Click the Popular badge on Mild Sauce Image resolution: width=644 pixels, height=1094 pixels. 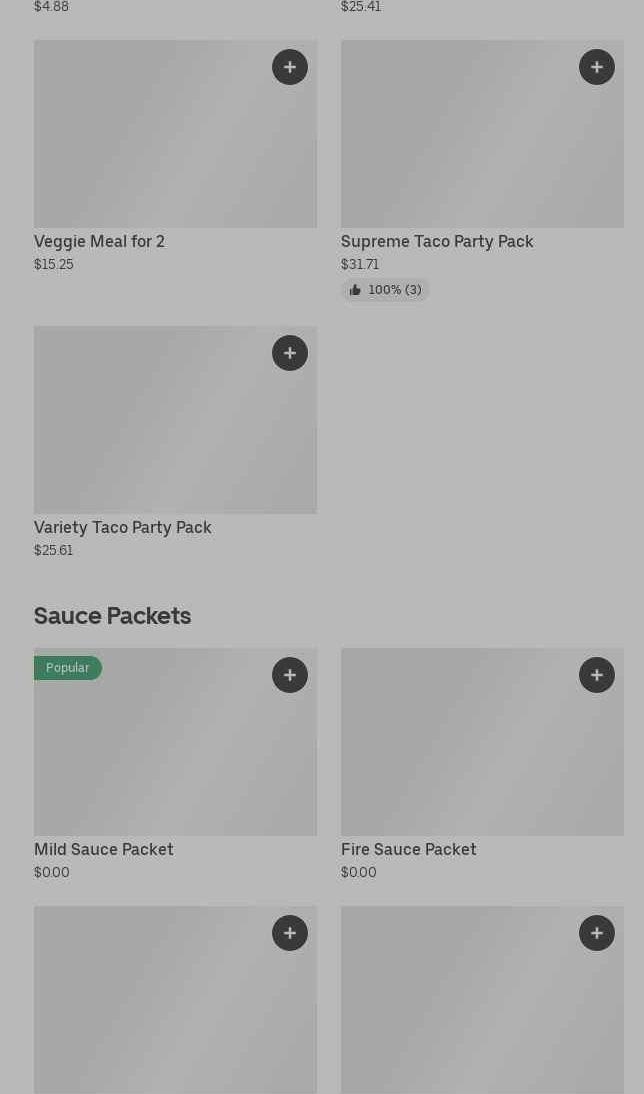(x=68, y=668)
